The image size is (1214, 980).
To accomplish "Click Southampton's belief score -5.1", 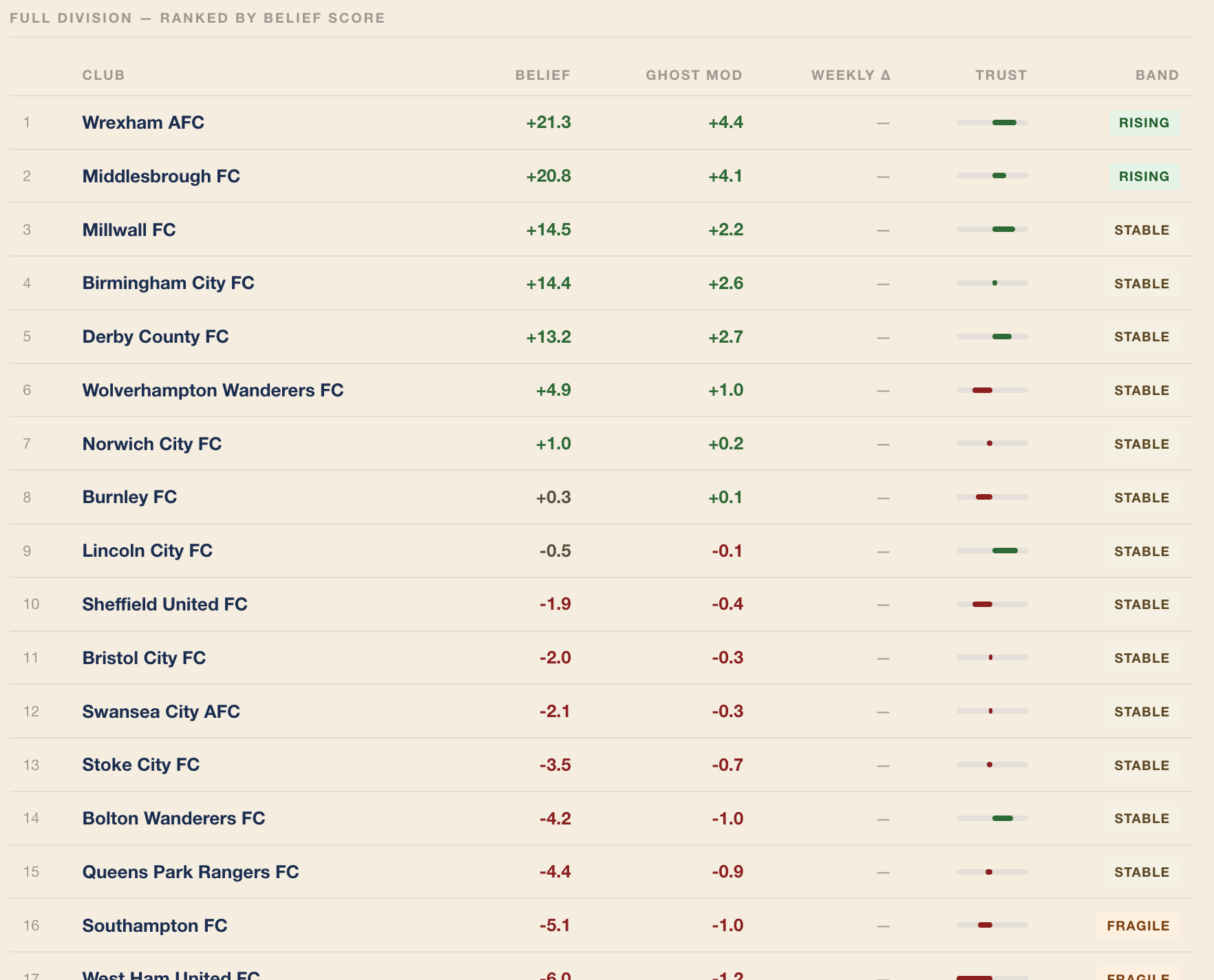I will coord(555,926).
